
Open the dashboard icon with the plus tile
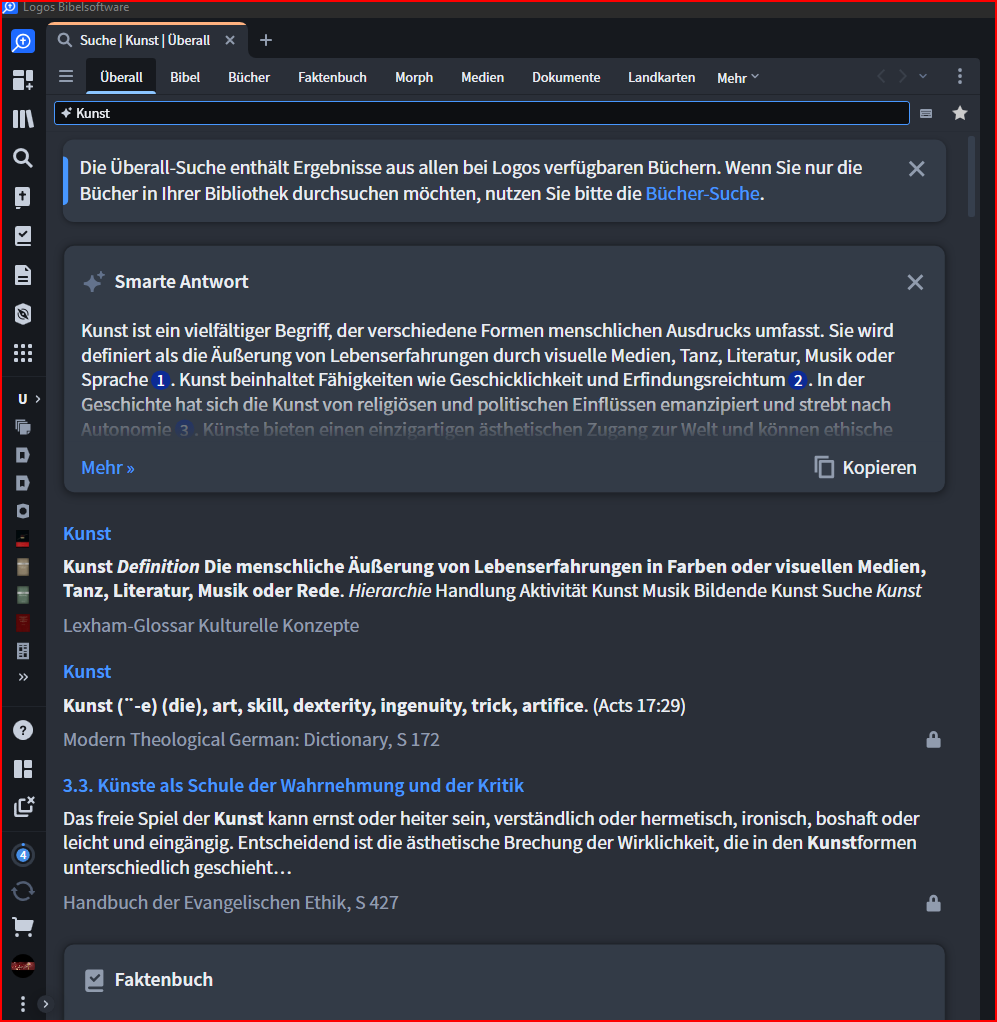23,80
